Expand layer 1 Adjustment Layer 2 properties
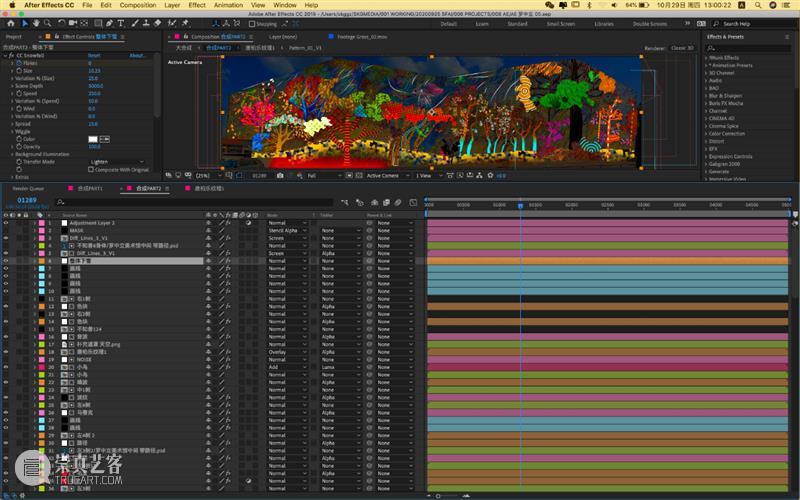The image size is (800, 500). click(35, 223)
